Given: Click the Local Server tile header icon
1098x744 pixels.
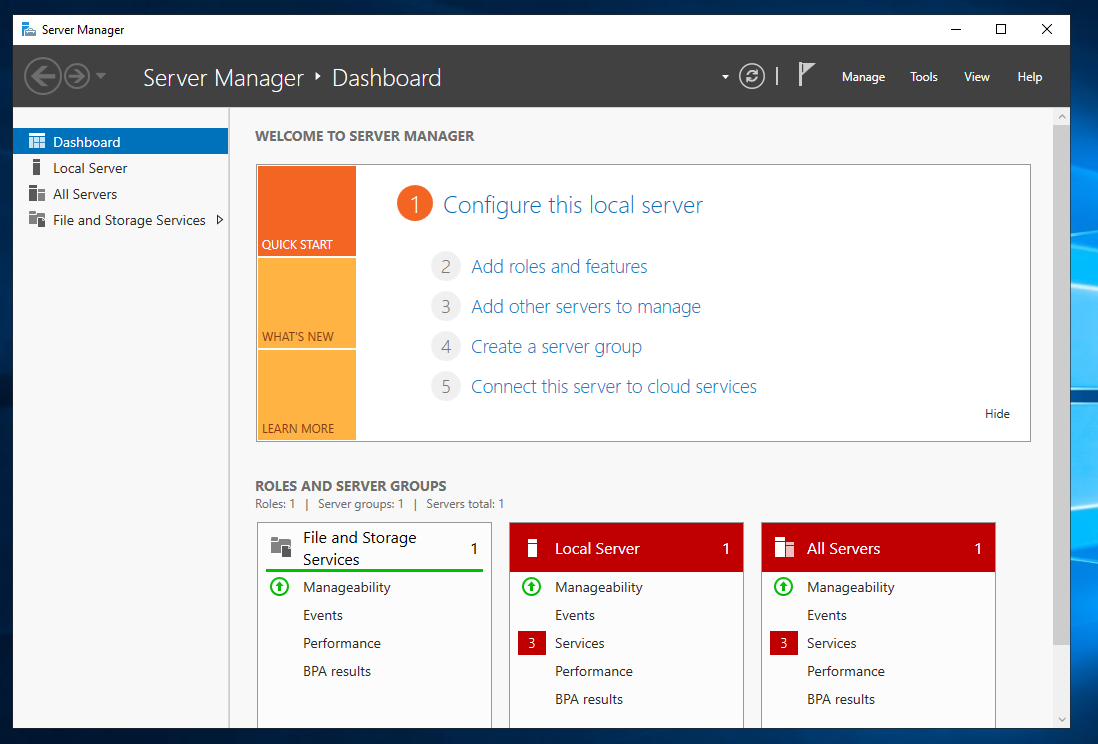Looking at the screenshot, I should pos(532,548).
